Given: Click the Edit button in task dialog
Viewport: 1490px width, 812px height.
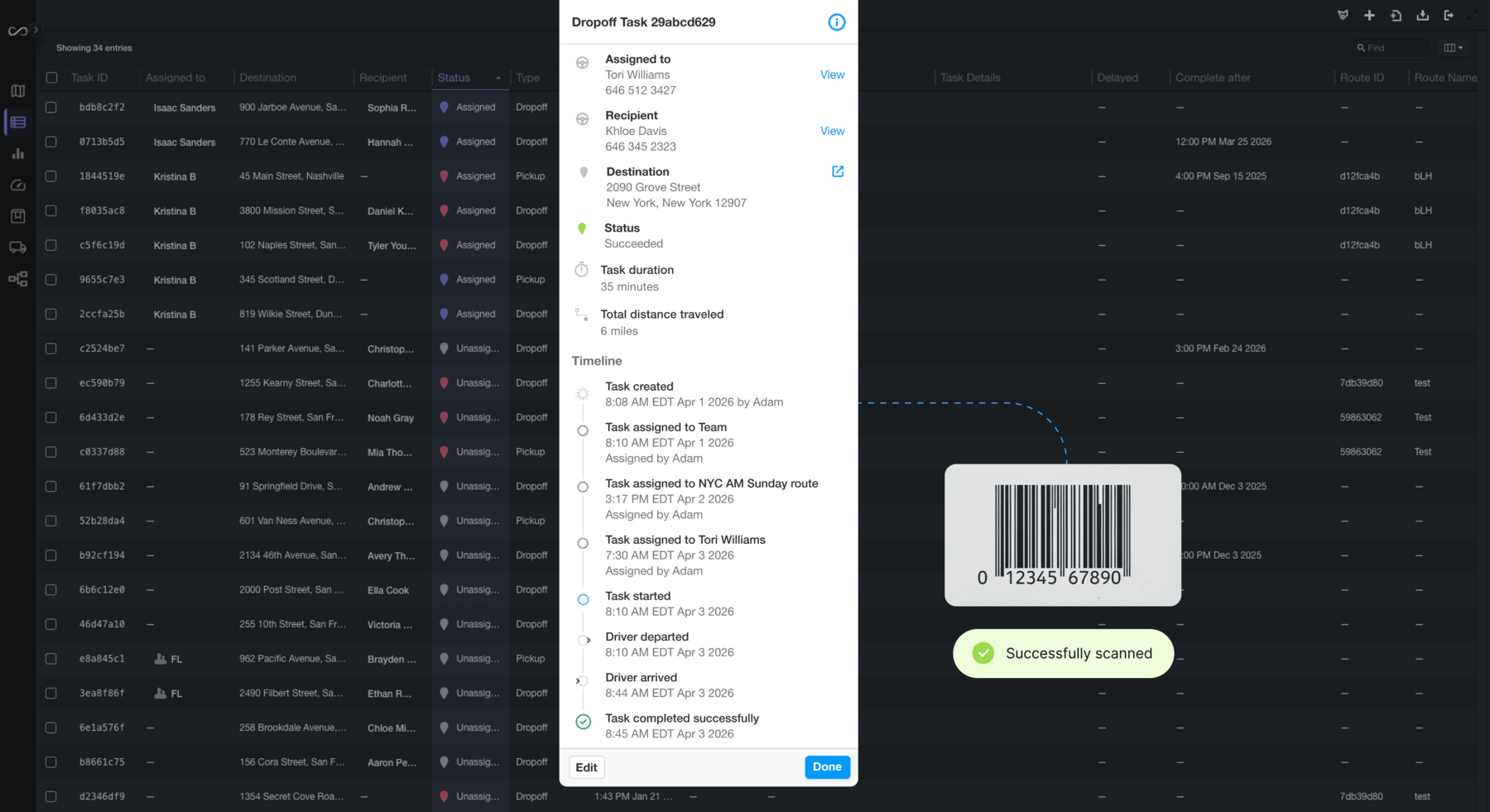Looking at the screenshot, I should (x=587, y=767).
